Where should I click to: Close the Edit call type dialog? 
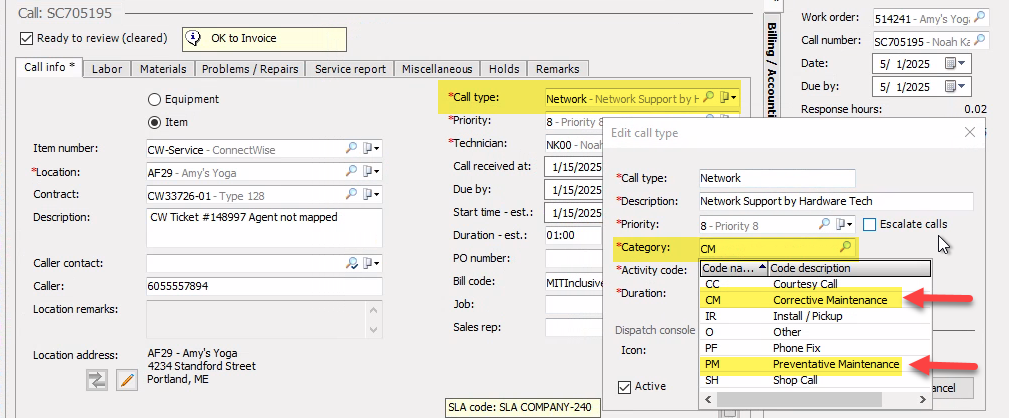(970, 132)
